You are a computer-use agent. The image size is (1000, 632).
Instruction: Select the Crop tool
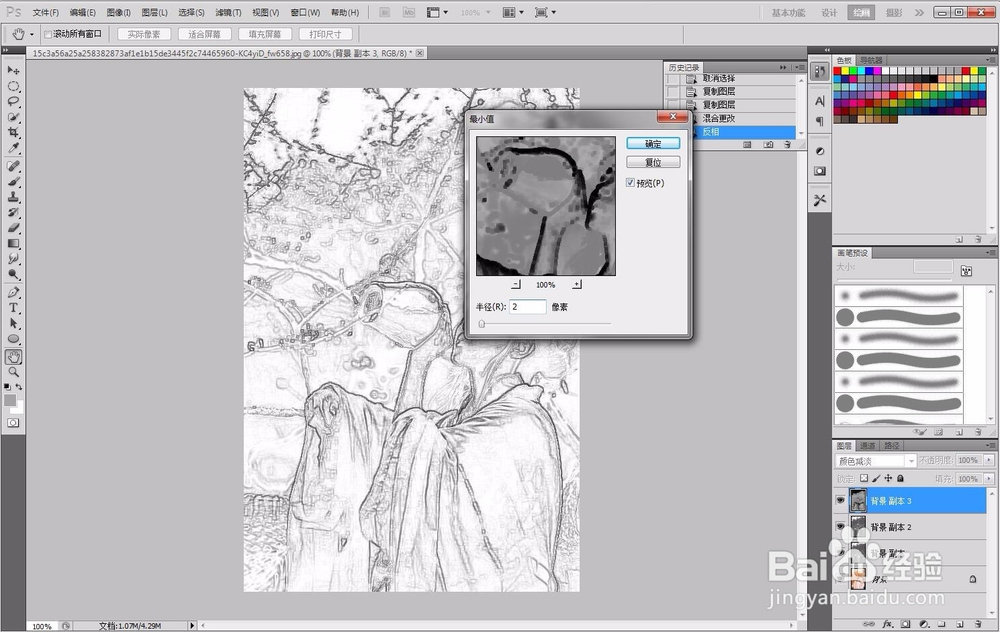tap(13, 132)
